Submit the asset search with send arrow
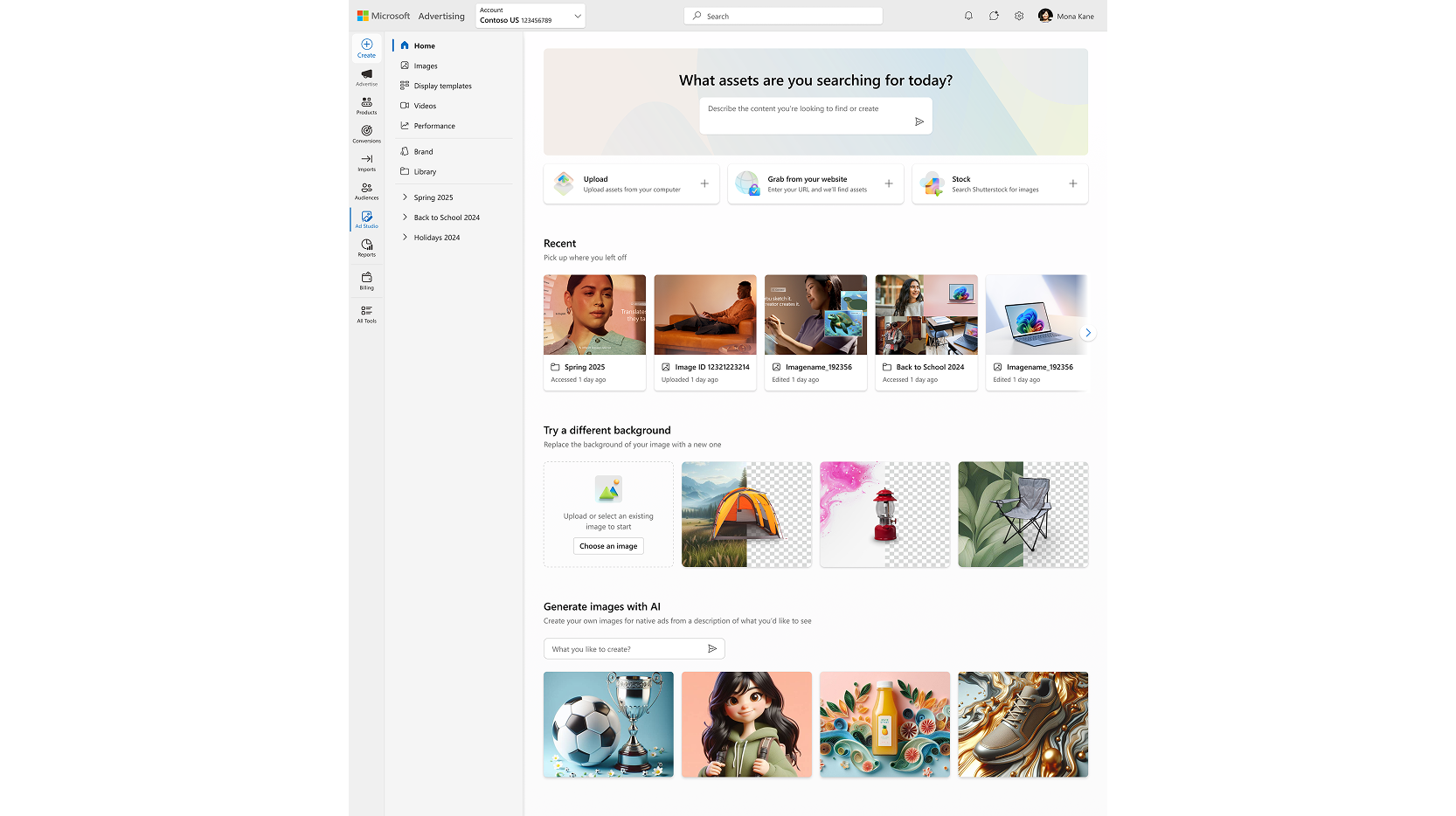This screenshot has width=1456, height=816. [x=919, y=121]
